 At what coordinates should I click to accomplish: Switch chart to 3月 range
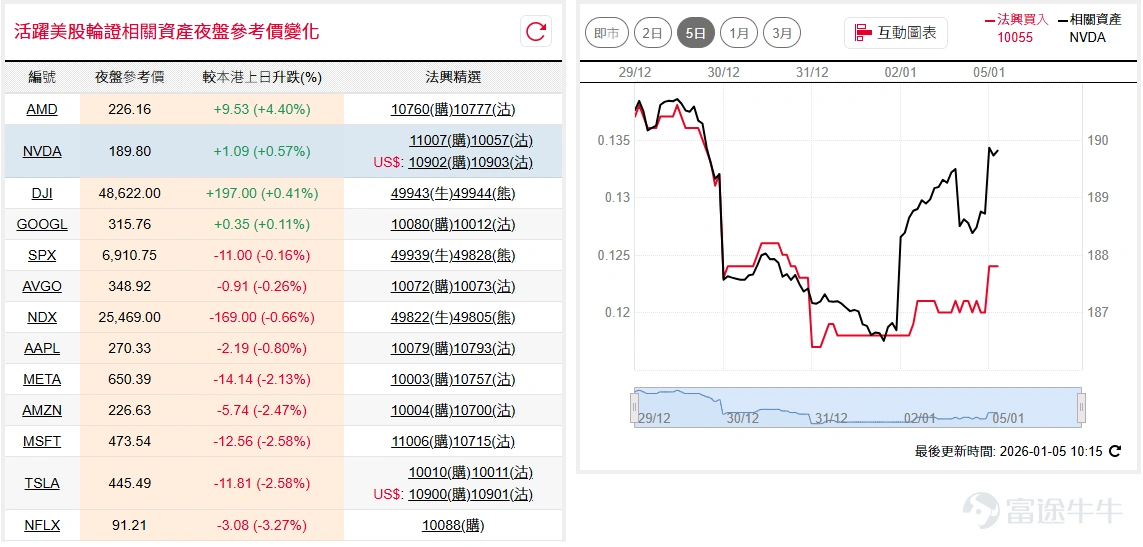[782, 33]
